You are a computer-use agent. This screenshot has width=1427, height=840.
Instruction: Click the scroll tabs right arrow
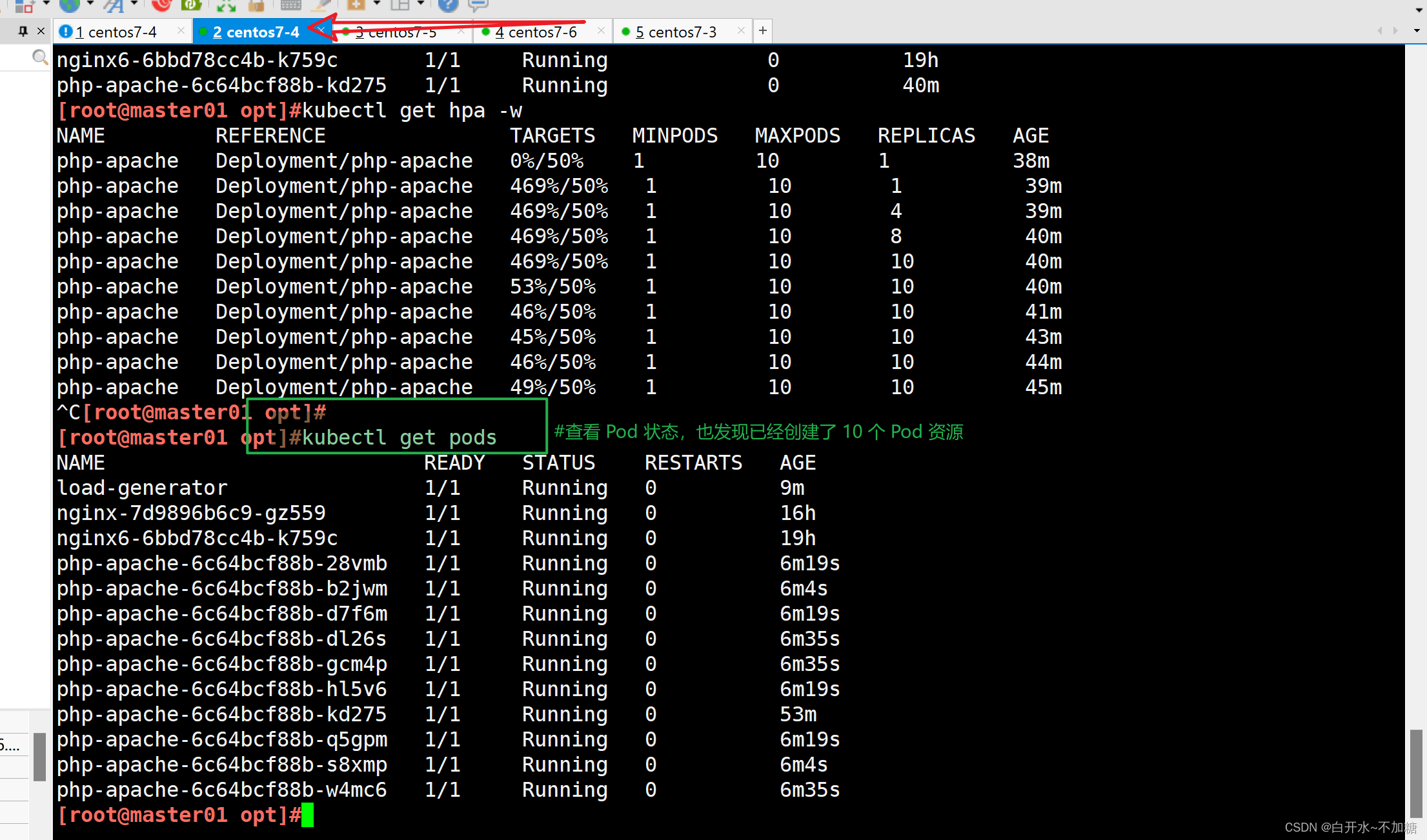(x=1395, y=31)
